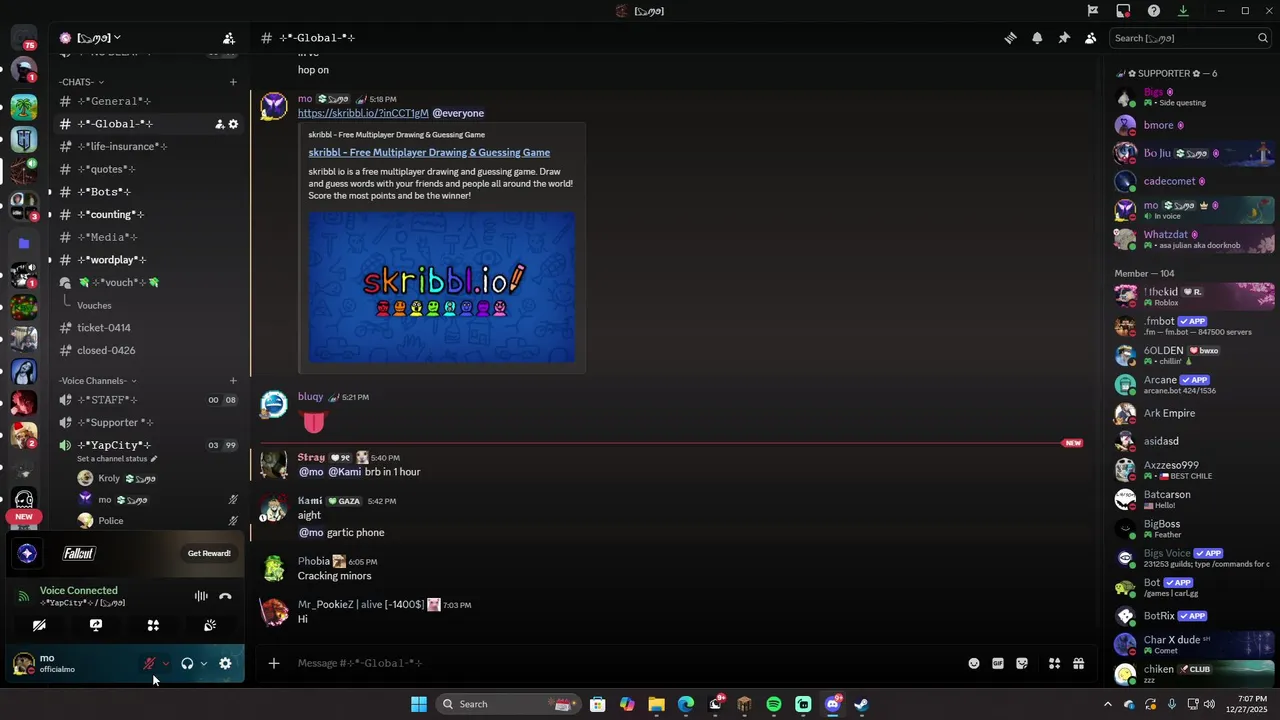Click the plus attachment button in message bar
Viewport: 1280px width, 720px height.
pos(273,663)
